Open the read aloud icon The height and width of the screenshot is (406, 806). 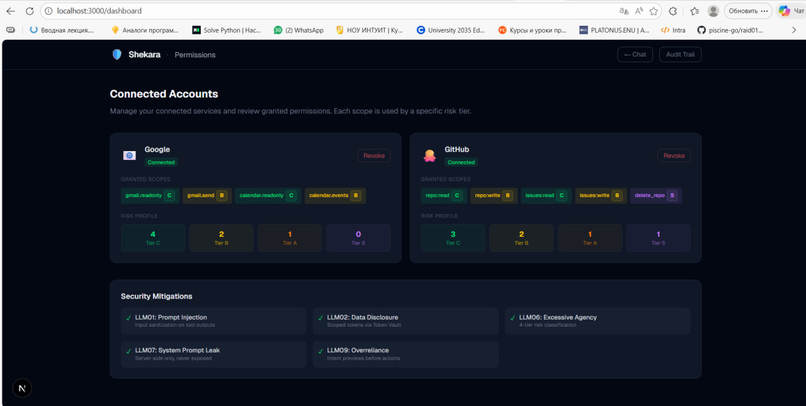click(x=639, y=11)
